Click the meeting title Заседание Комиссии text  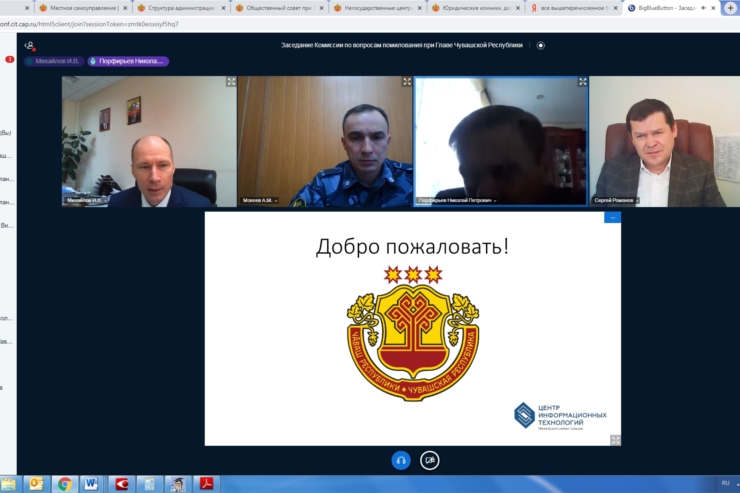click(x=402, y=45)
